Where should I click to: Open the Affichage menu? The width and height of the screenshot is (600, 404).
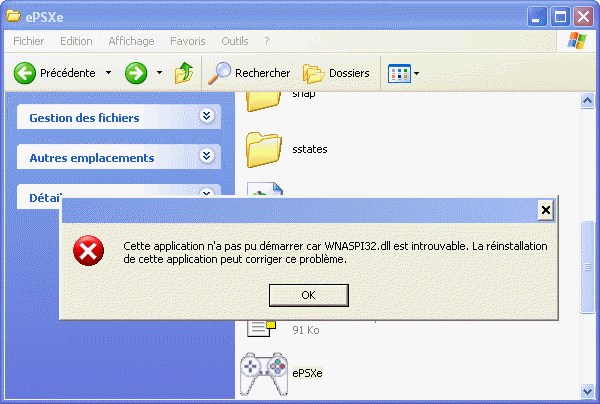(131, 41)
